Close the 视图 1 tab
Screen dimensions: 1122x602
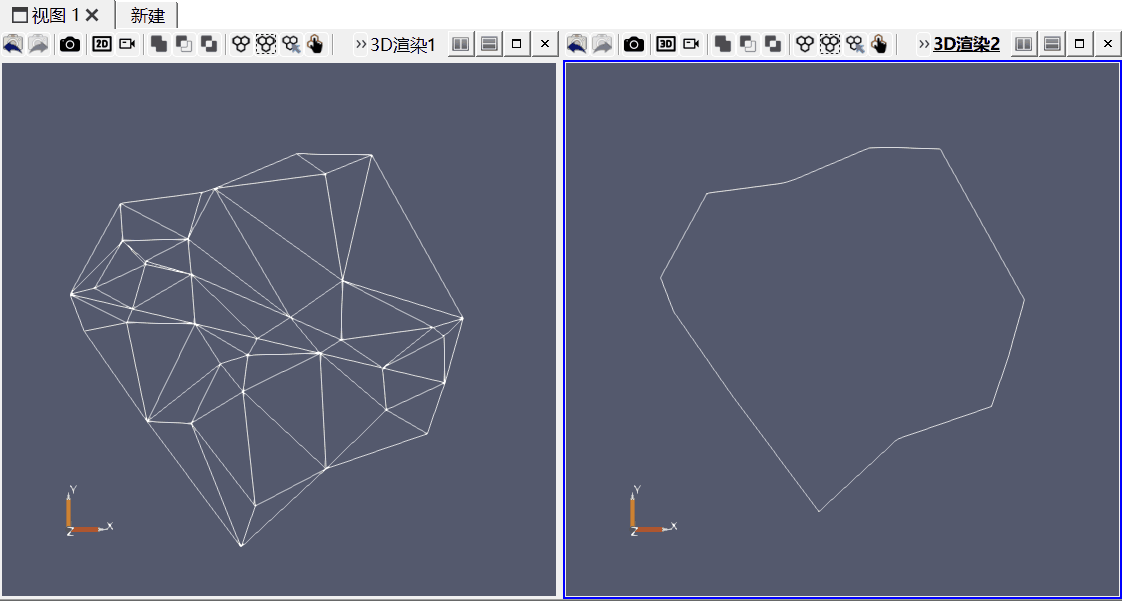[x=92, y=15]
